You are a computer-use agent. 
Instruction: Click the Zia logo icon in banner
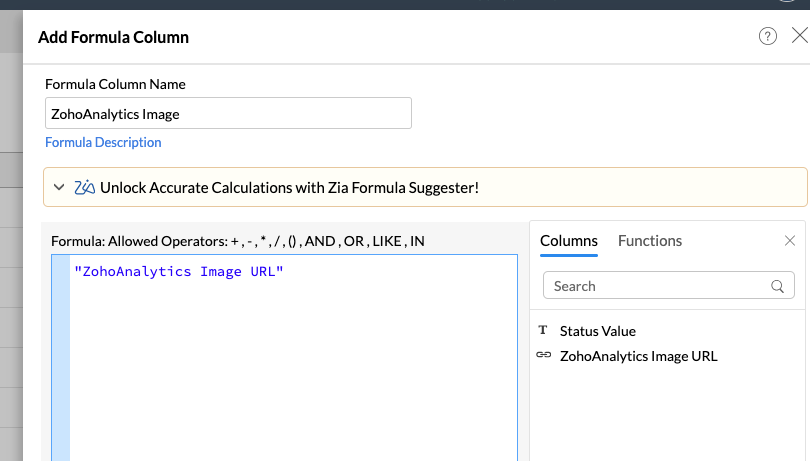click(x=85, y=187)
